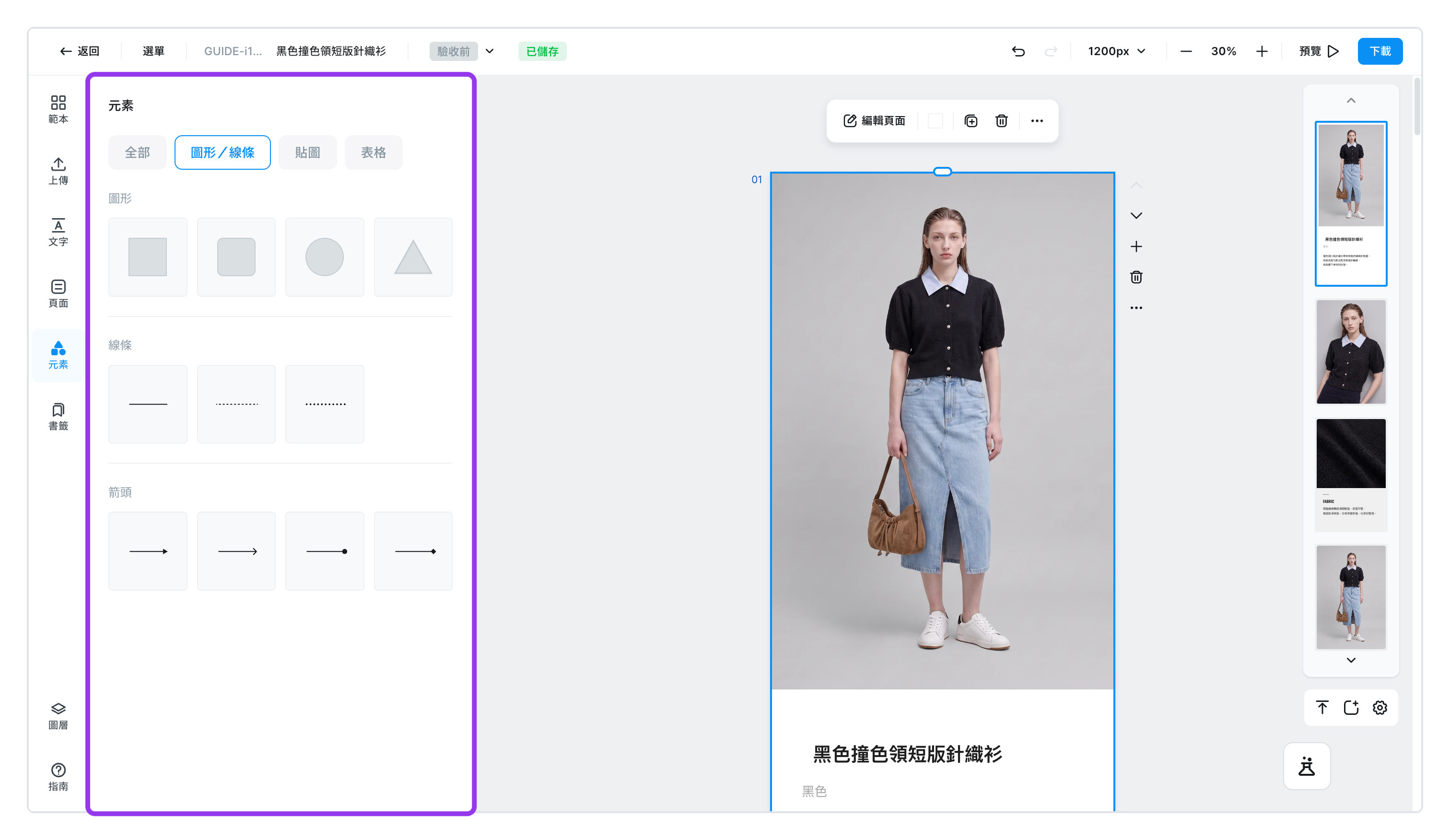Click the 編輯頁面 edit page button
Screen dimensions: 1450x840
pyautogui.click(x=875, y=121)
